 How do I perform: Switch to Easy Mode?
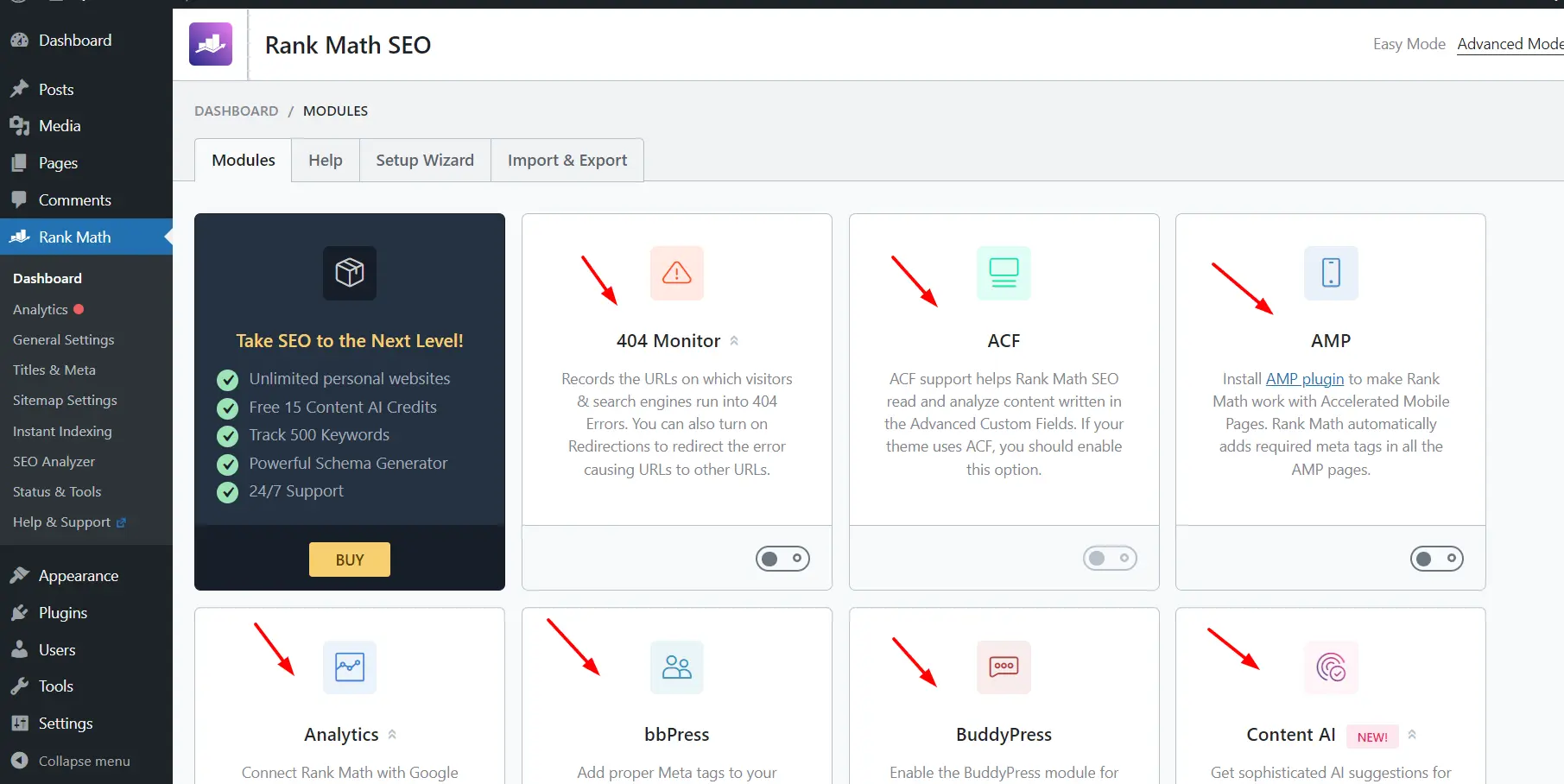pyautogui.click(x=1409, y=44)
